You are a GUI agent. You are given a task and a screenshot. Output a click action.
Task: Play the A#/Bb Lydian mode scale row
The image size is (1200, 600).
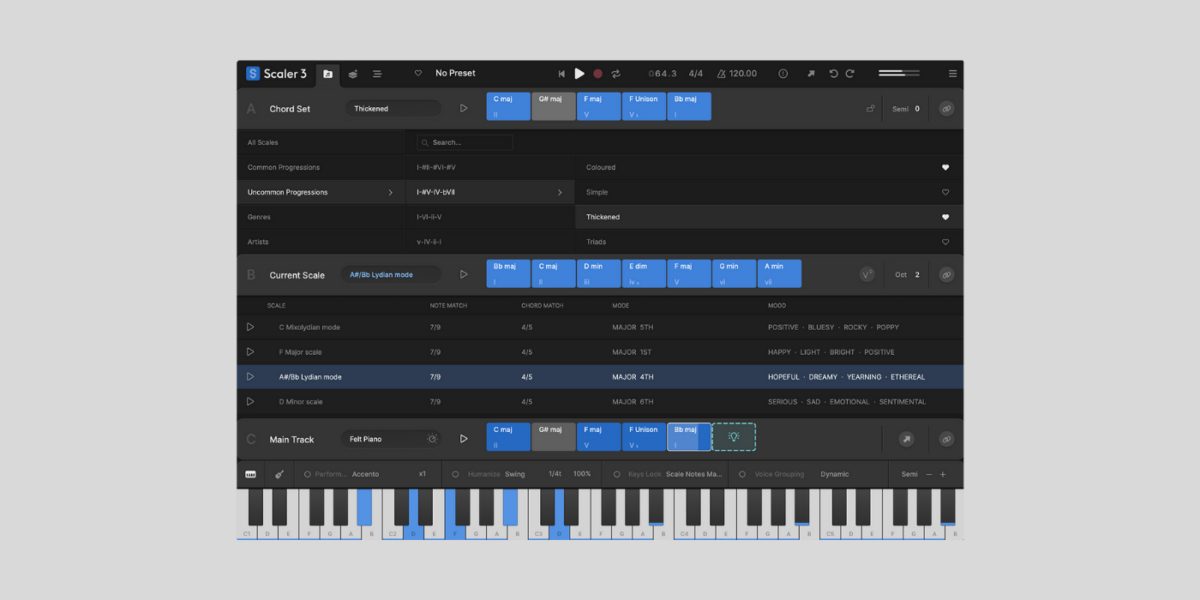[x=250, y=377]
